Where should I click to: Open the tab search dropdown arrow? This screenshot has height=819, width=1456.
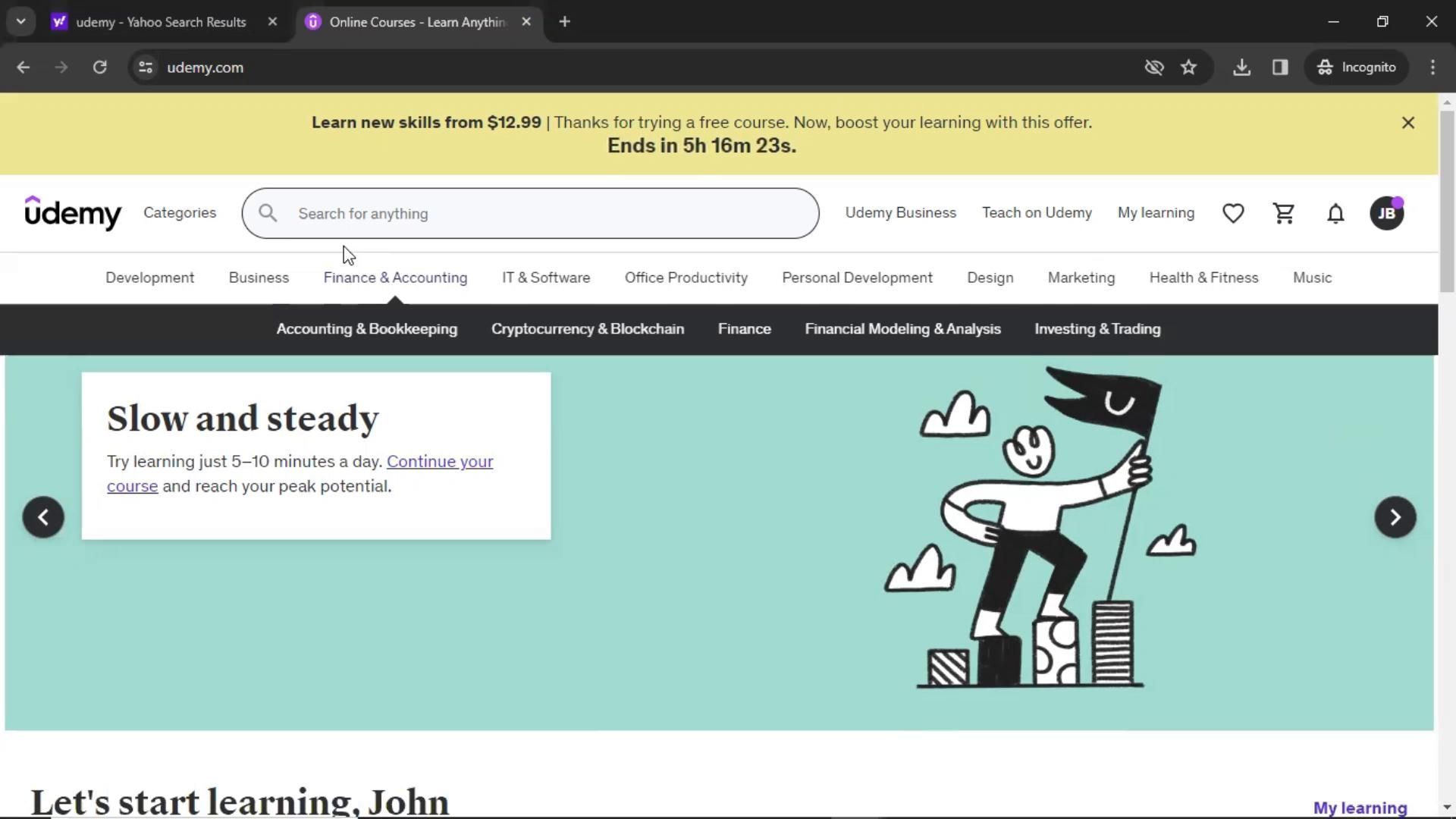[21, 22]
